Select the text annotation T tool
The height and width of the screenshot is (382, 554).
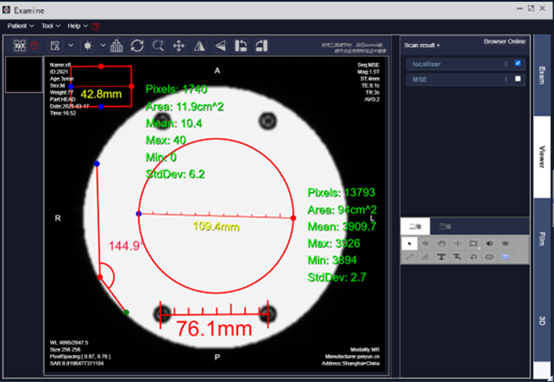point(441,257)
